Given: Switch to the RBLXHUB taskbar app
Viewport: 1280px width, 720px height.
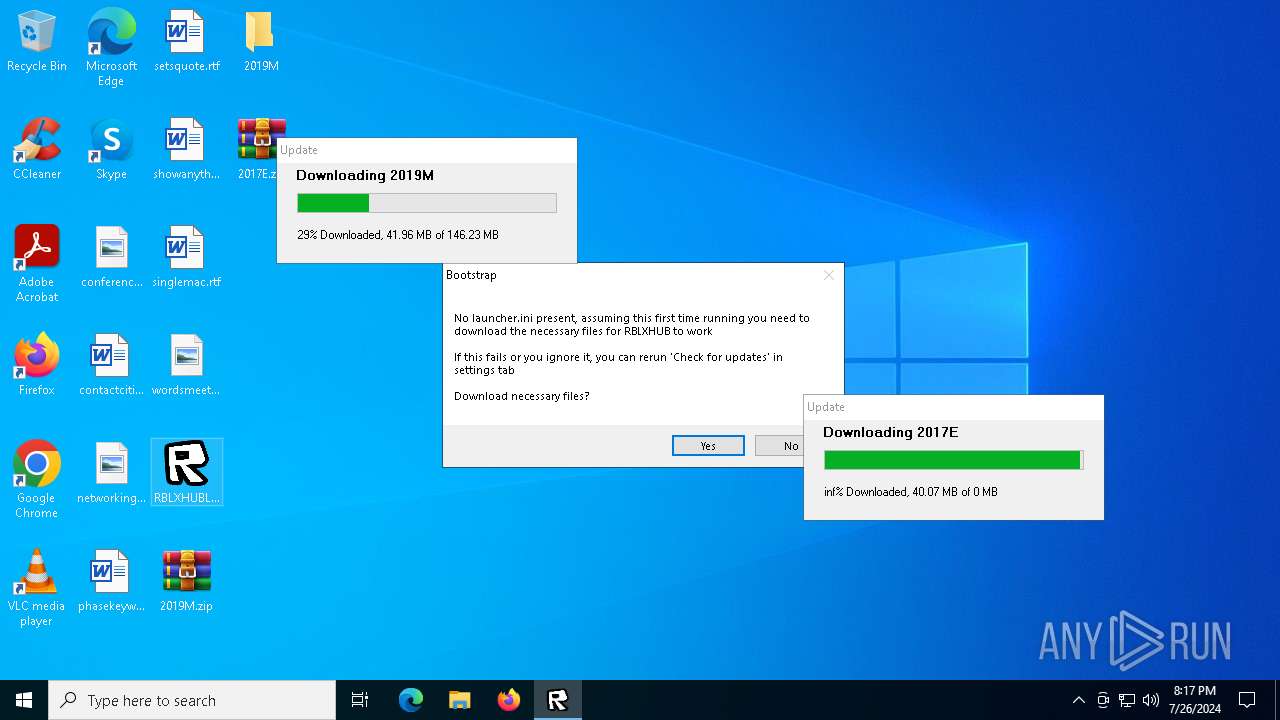Looking at the screenshot, I should click(x=558, y=700).
